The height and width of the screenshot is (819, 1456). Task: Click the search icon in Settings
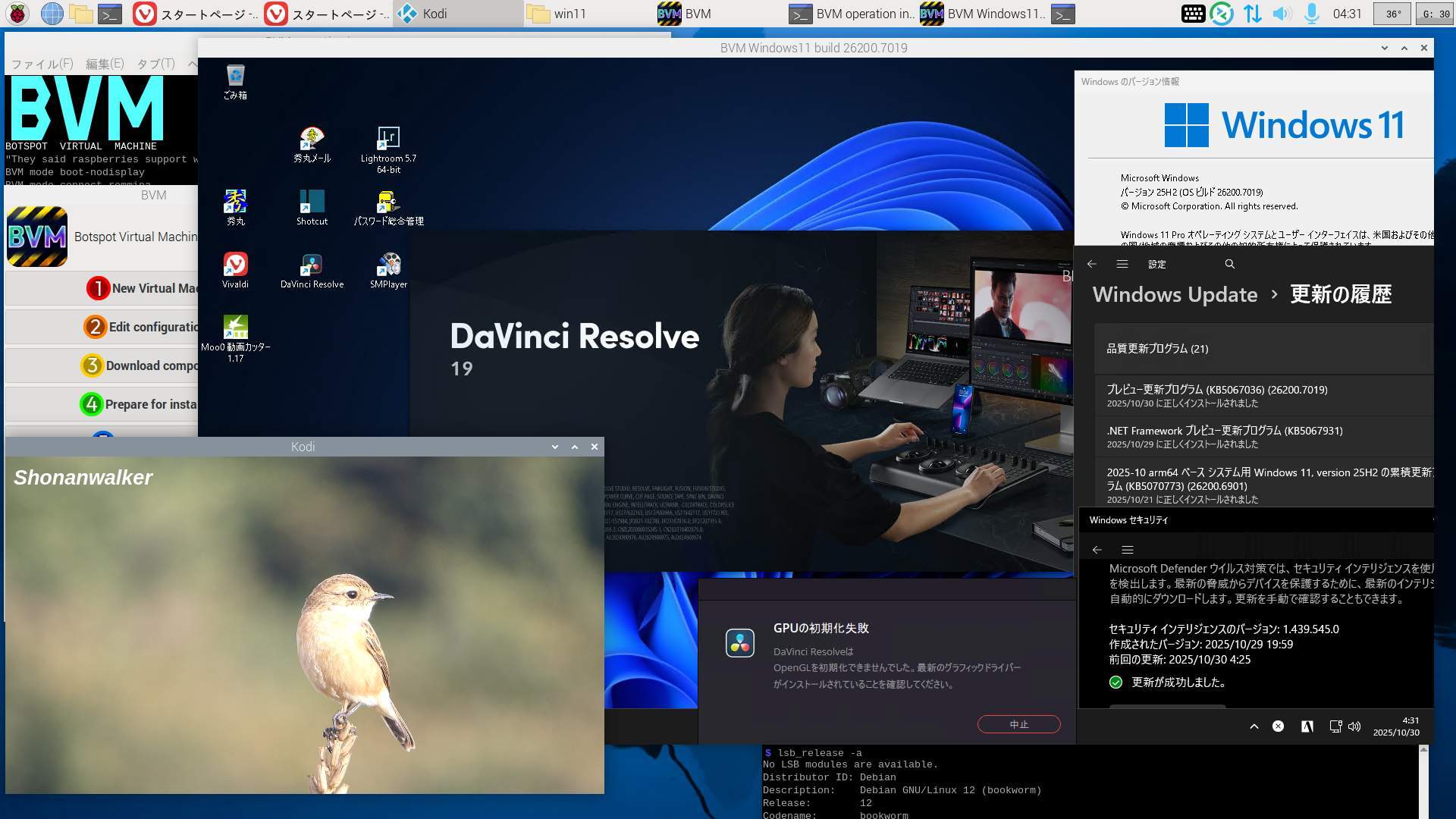1229,264
